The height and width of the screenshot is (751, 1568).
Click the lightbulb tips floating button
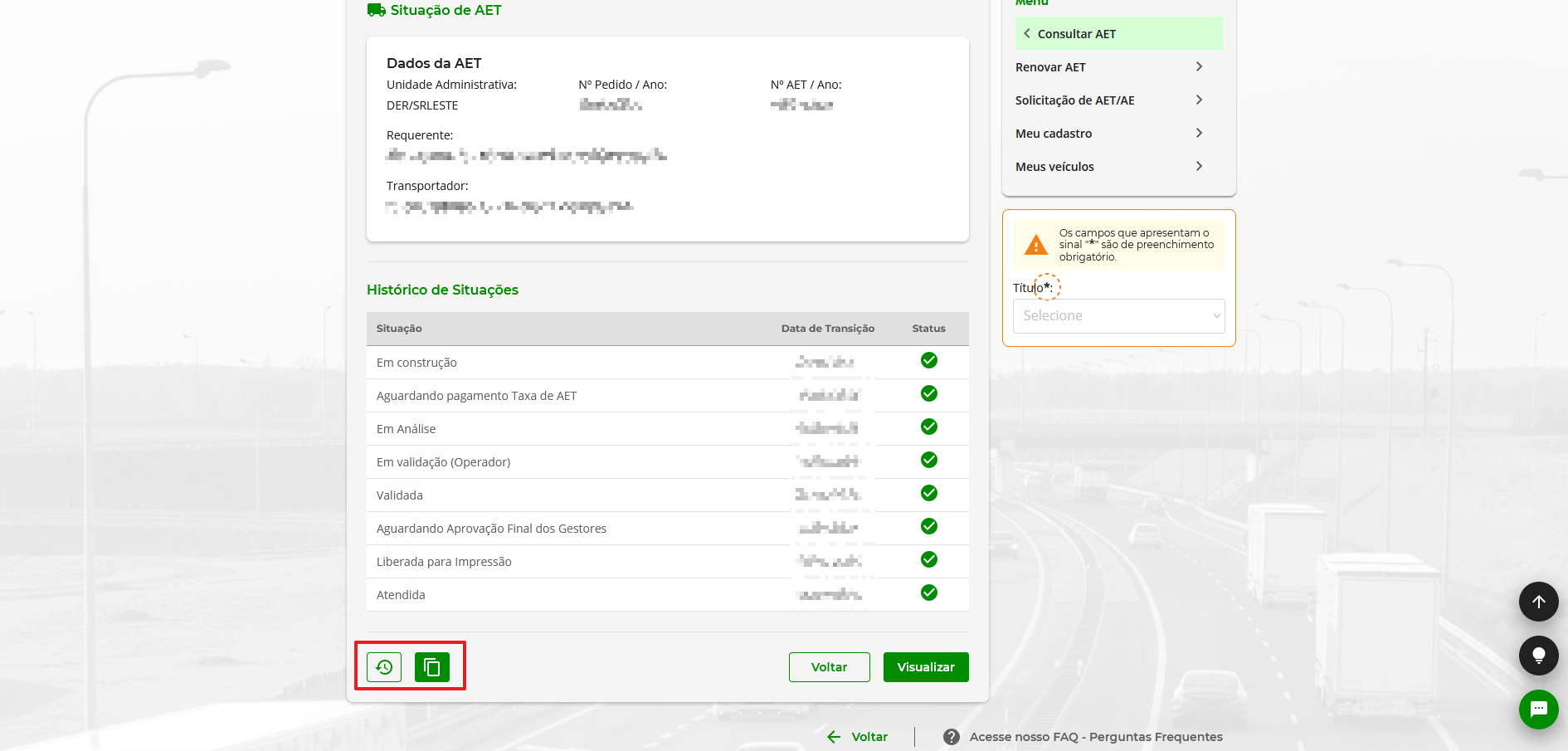[1538, 656]
